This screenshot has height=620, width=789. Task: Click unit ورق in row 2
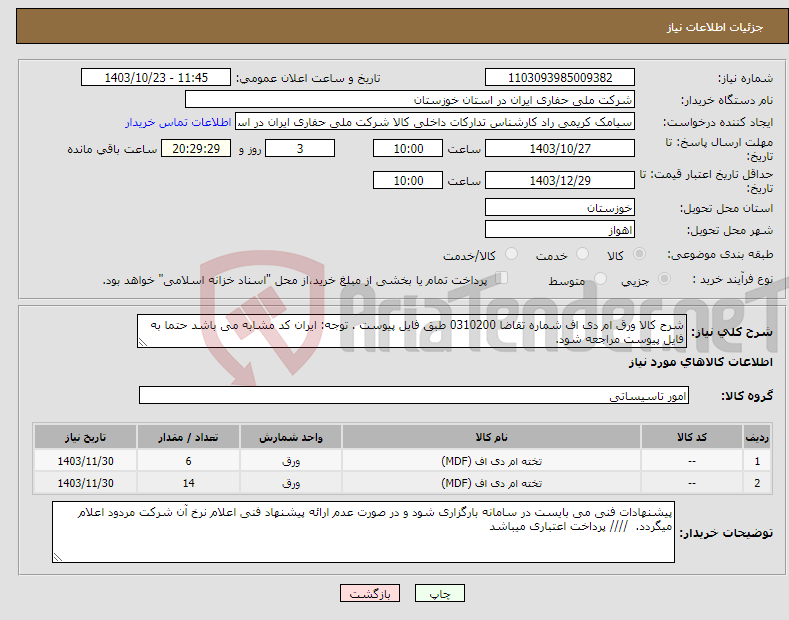291,483
